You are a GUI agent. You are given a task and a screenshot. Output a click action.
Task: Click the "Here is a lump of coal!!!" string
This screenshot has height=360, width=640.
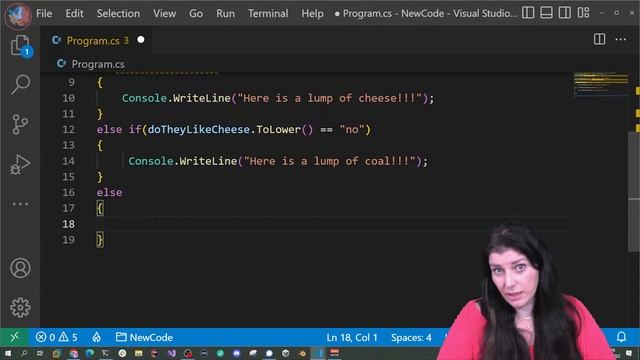pos(329,161)
